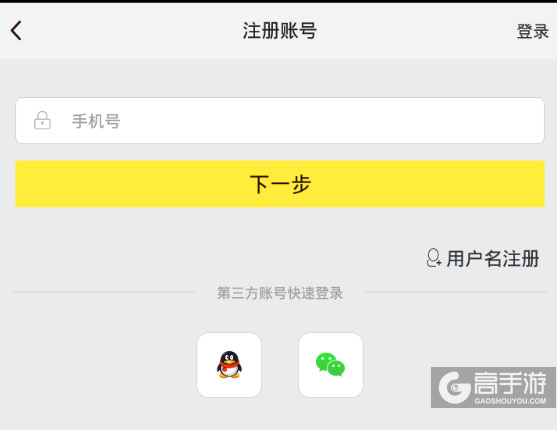The width and height of the screenshot is (557, 430).
Task: Go back using the left arrow
Action: (16, 31)
